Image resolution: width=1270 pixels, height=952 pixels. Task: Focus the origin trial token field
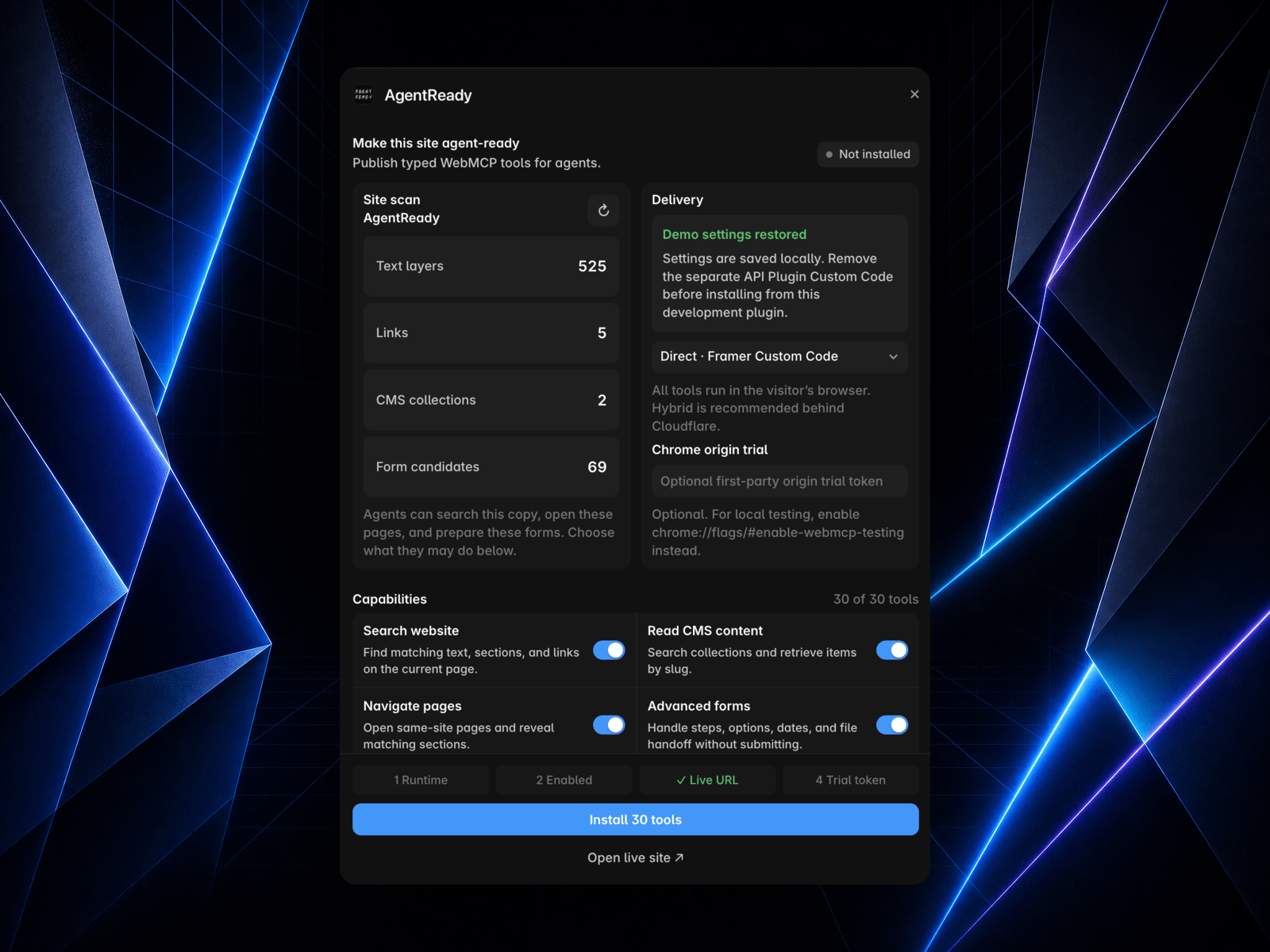pyautogui.click(x=779, y=481)
